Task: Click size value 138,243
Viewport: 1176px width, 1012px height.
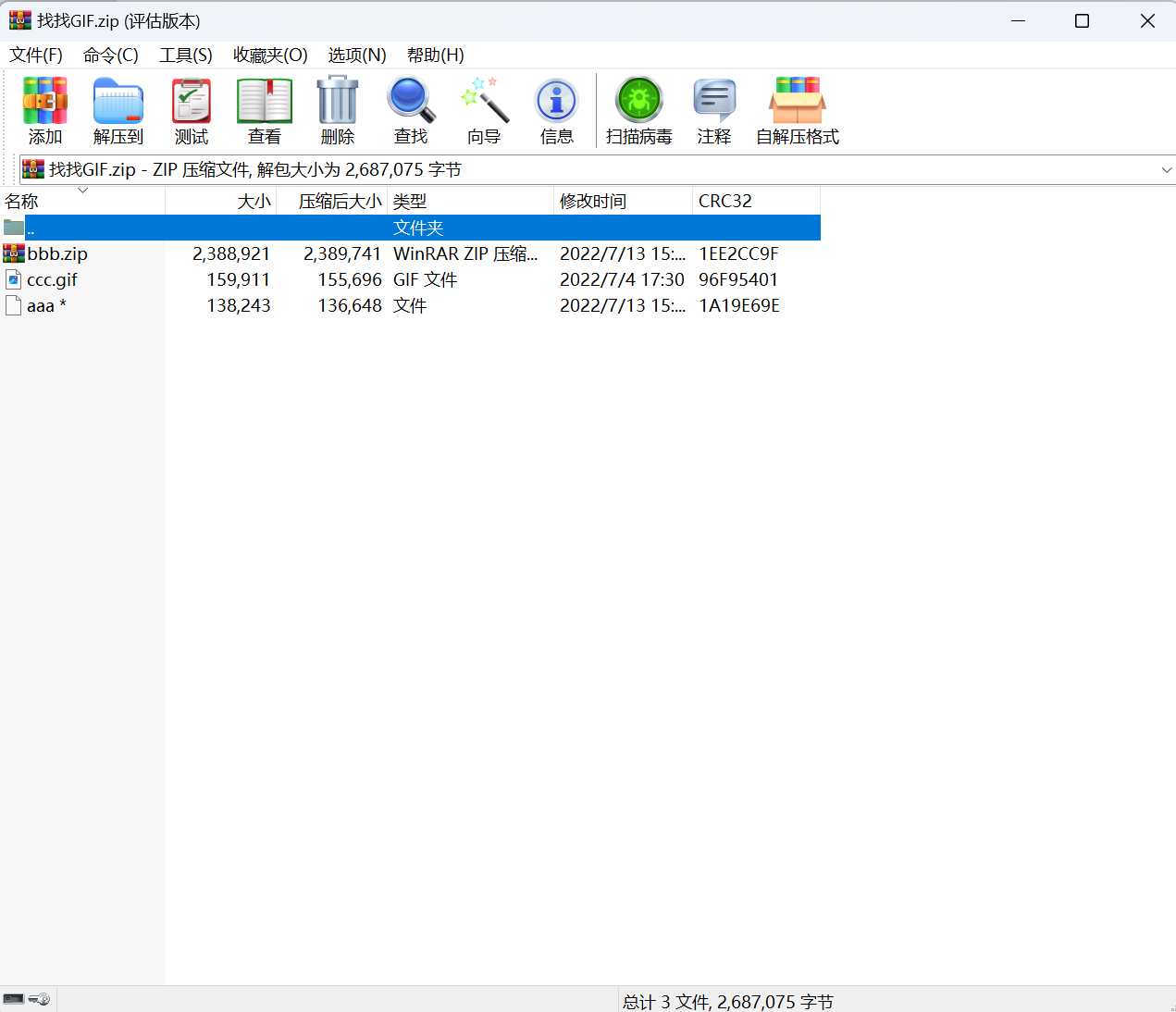Action: [x=239, y=305]
